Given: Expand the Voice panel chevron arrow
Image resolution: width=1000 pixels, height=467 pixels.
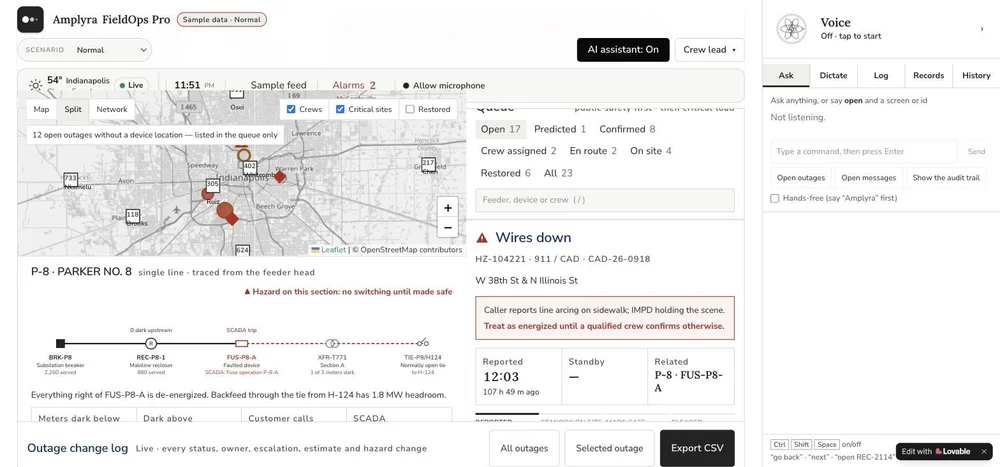Looking at the screenshot, I should [982, 29].
